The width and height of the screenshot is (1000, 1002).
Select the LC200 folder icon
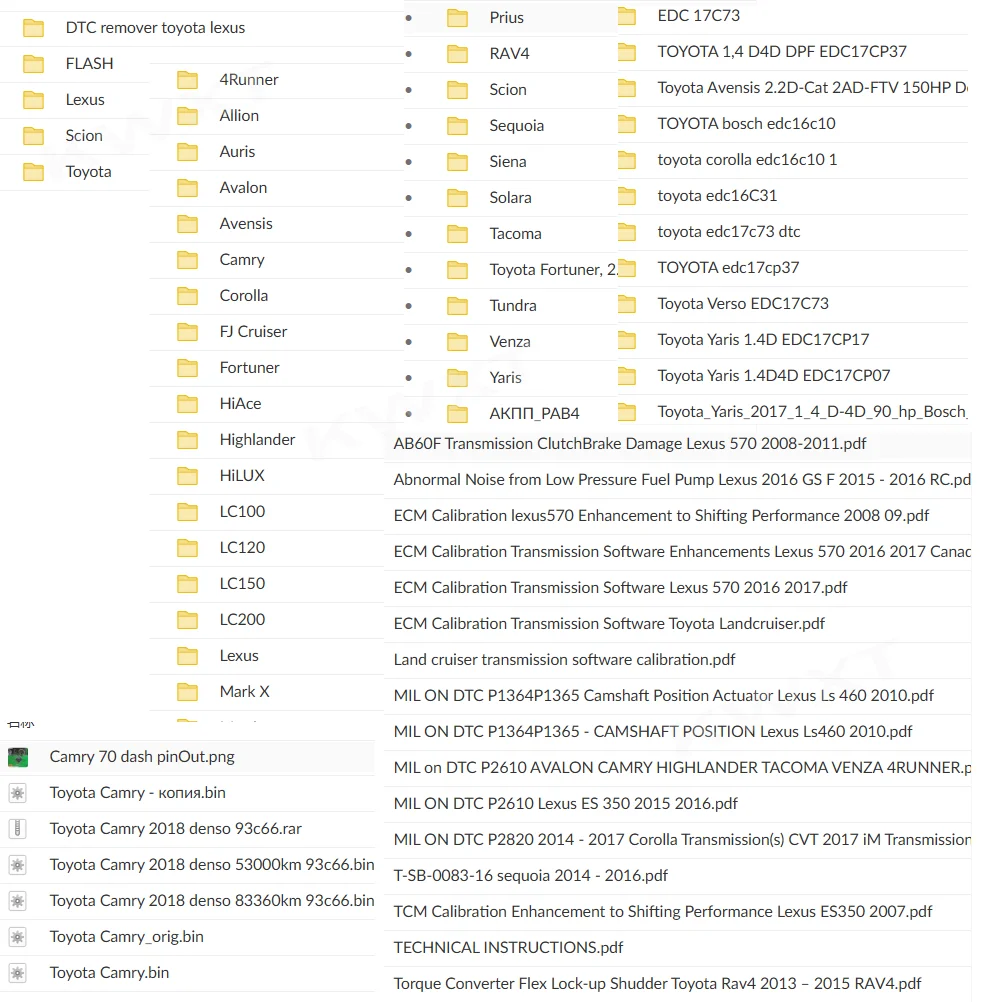coord(187,620)
